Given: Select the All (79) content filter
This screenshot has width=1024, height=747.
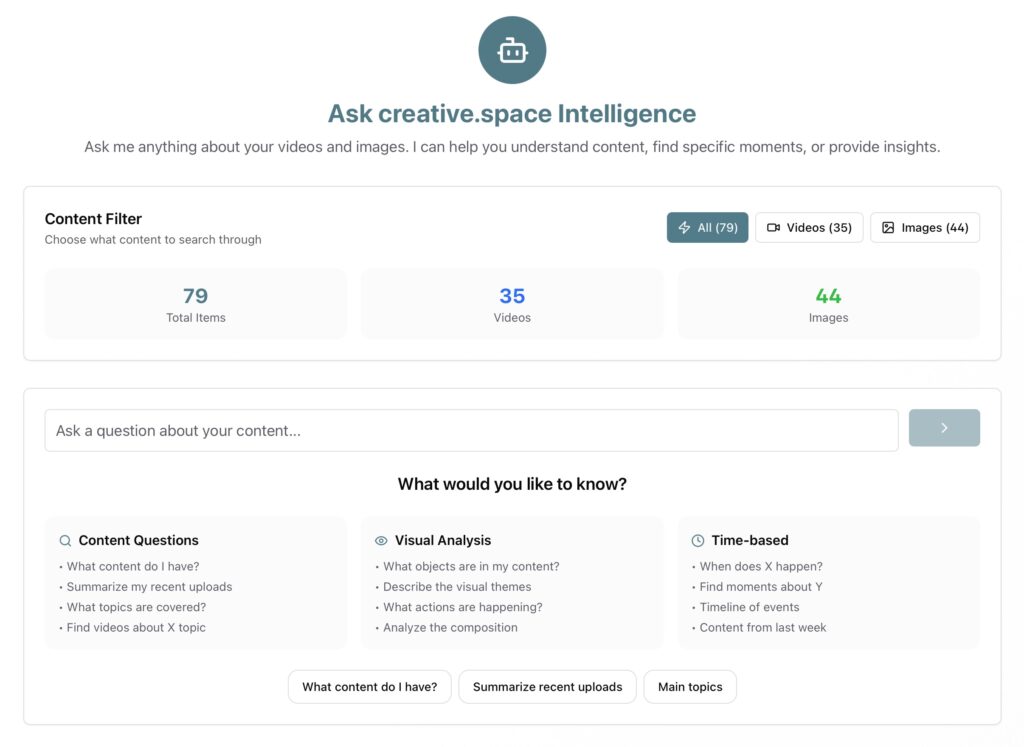Looking at the screenshot, I should pos(707,228).
